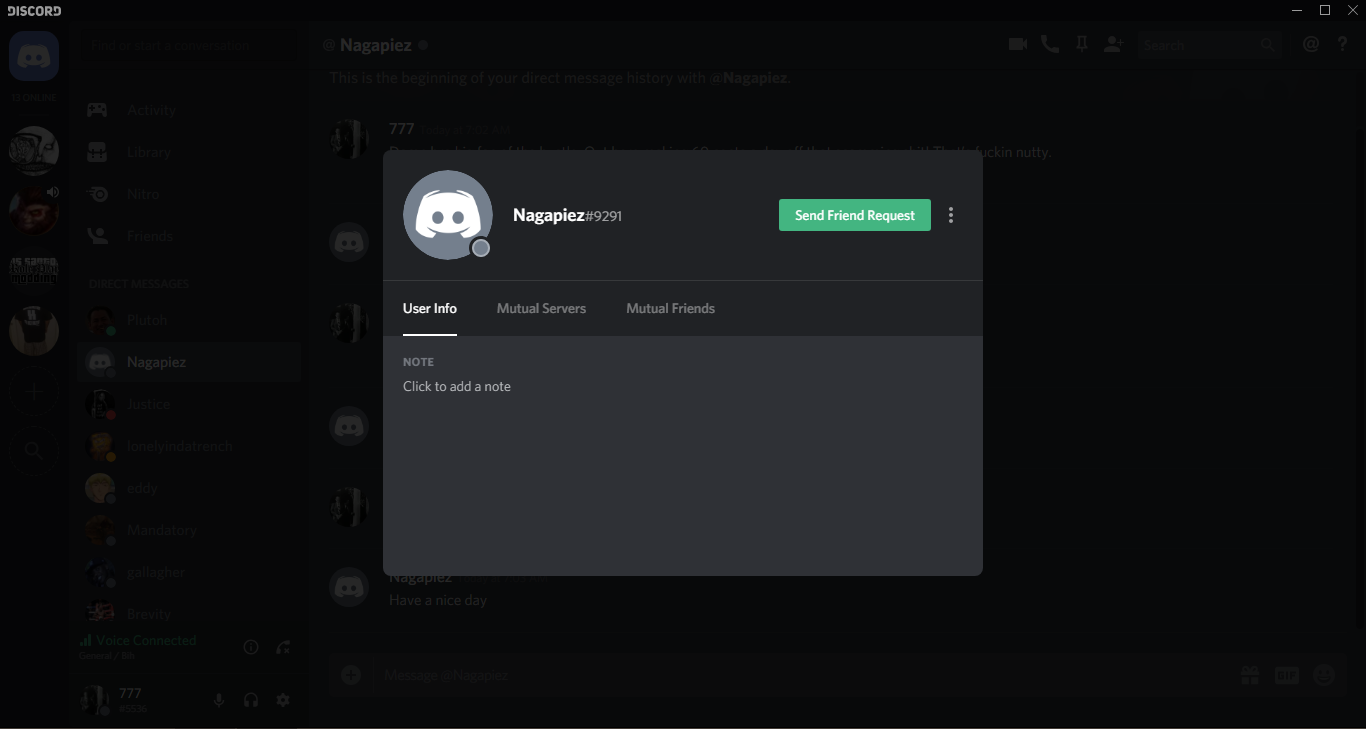Open pinned messages in the header

click(x=1081, y=44)
